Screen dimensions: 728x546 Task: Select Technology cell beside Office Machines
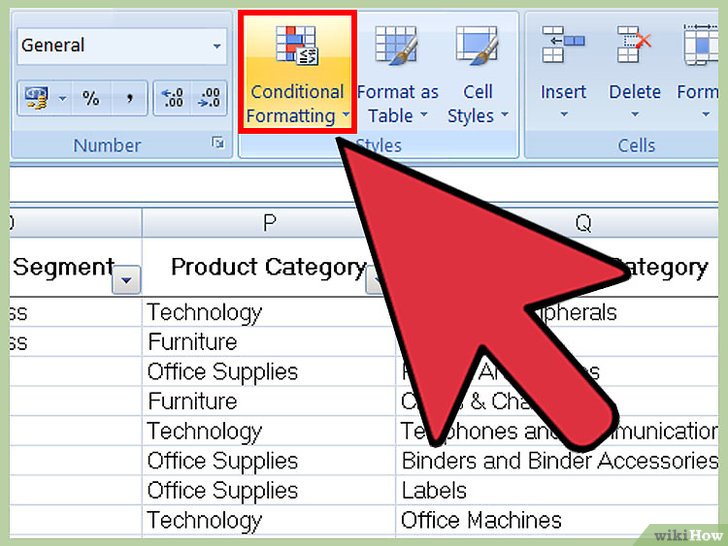[x=269, y=520]
